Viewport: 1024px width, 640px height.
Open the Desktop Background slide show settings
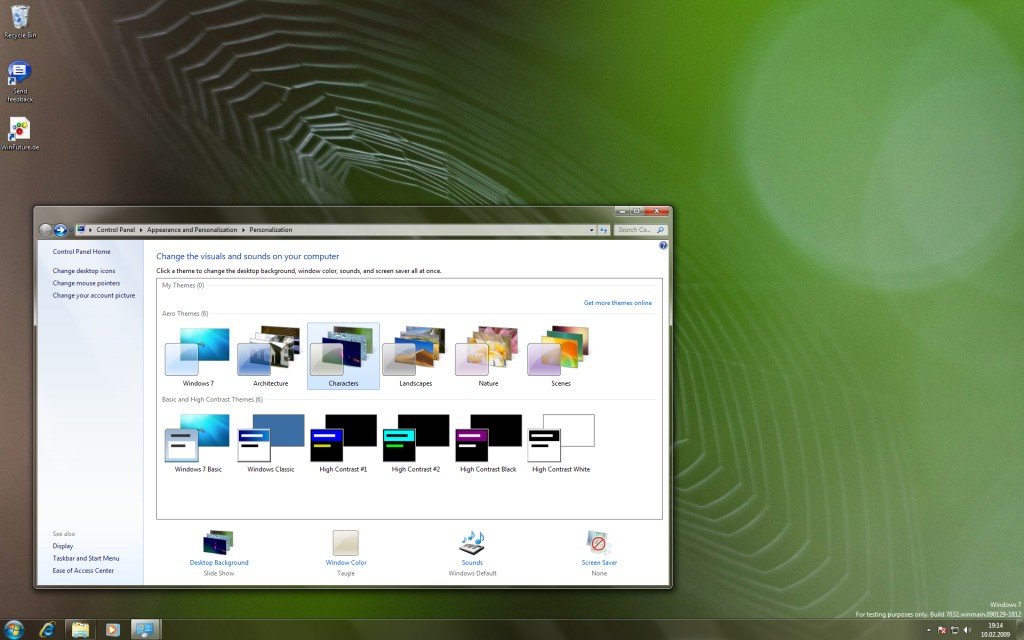218,543
